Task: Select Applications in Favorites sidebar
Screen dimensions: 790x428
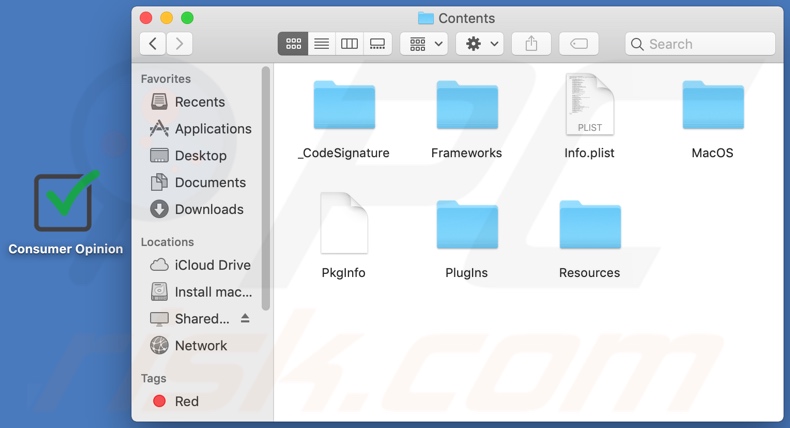Action: point(212,129)
